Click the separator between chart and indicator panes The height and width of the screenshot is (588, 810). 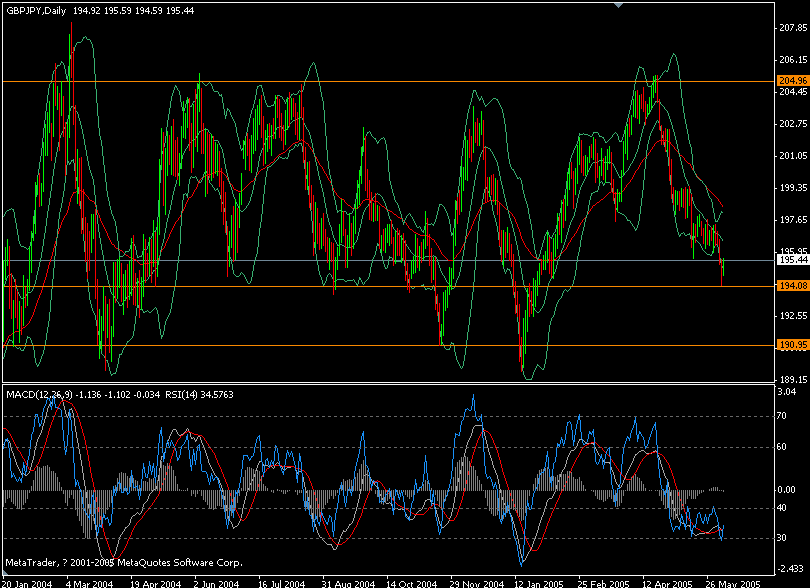(x=400, y=385)
